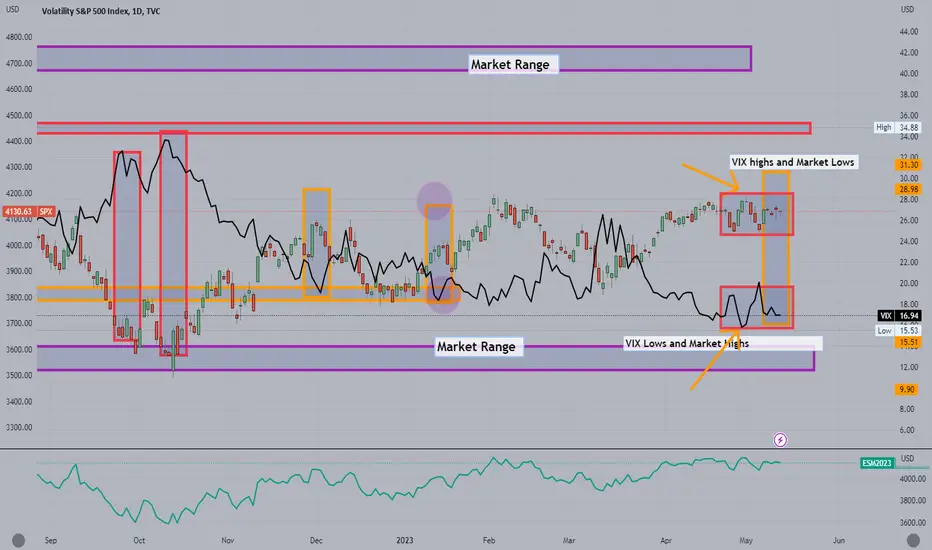
Task: Click the May label on the time axis
Action: 746,540
